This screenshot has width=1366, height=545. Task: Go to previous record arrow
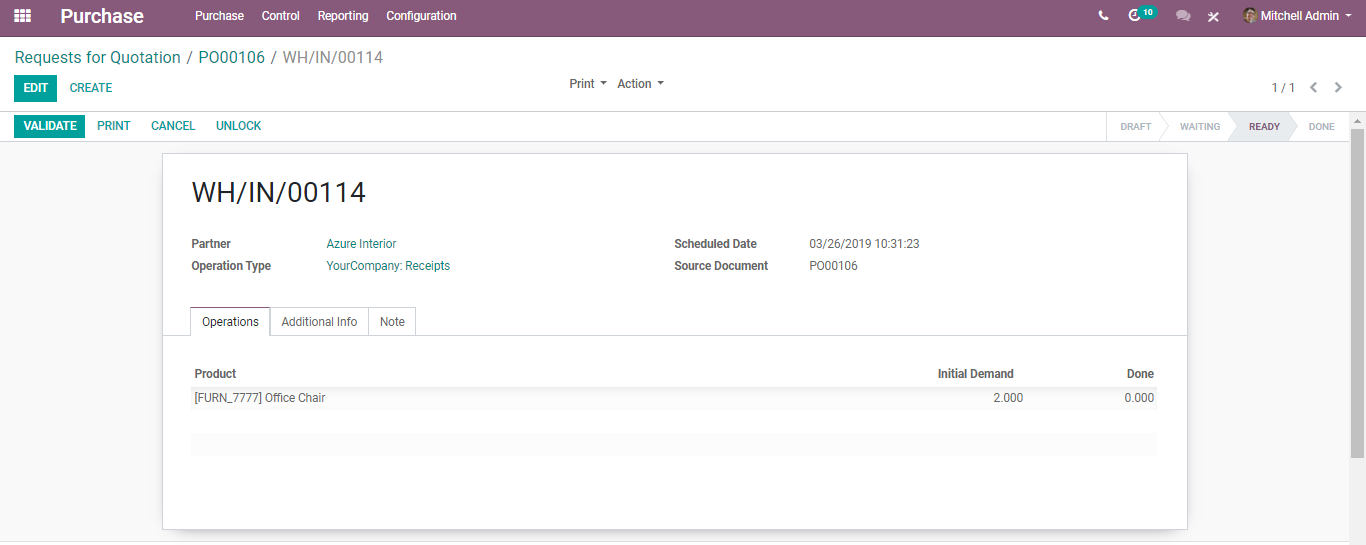(1314, 88)
